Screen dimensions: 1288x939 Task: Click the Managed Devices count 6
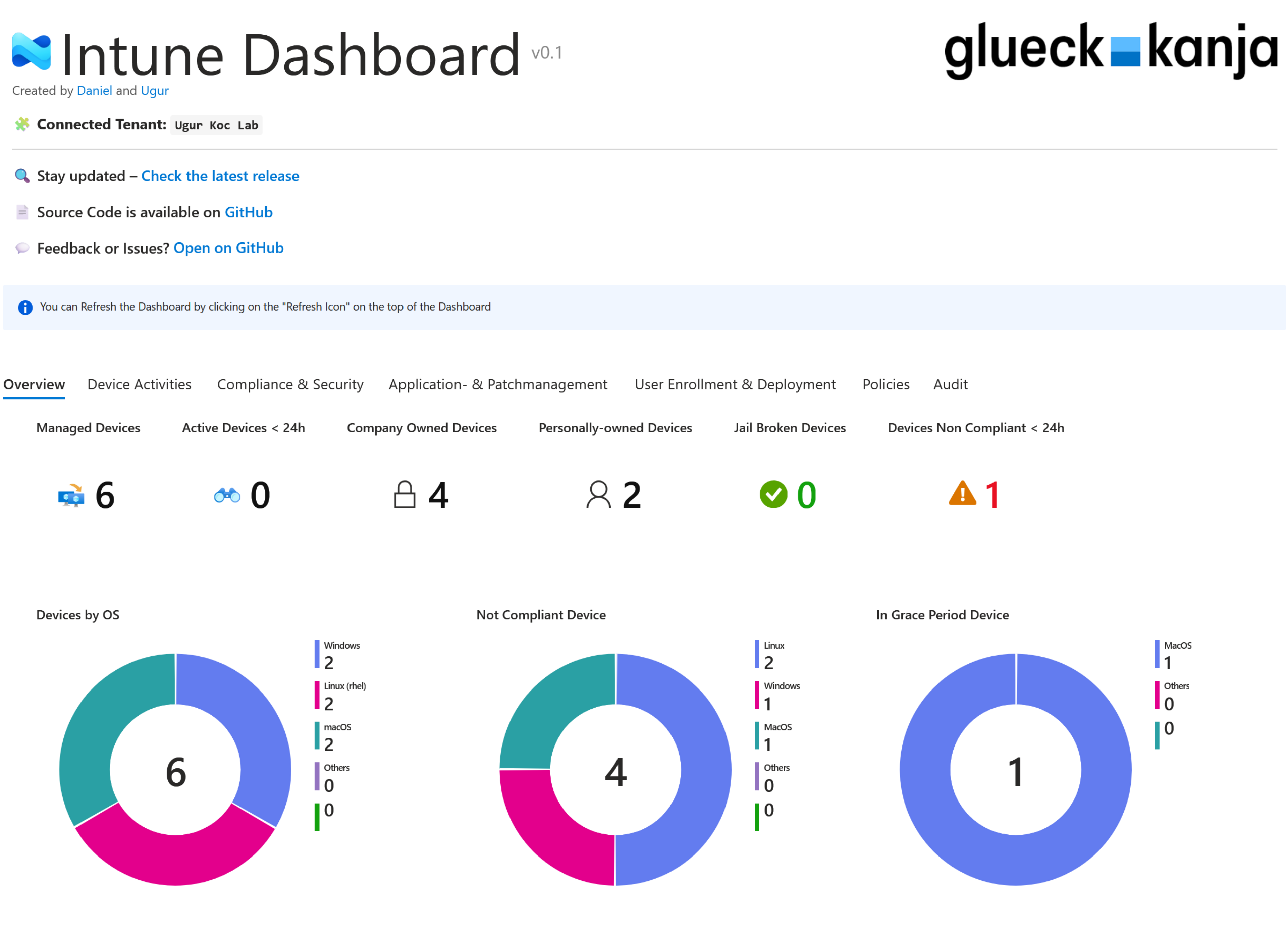point(105,495)
